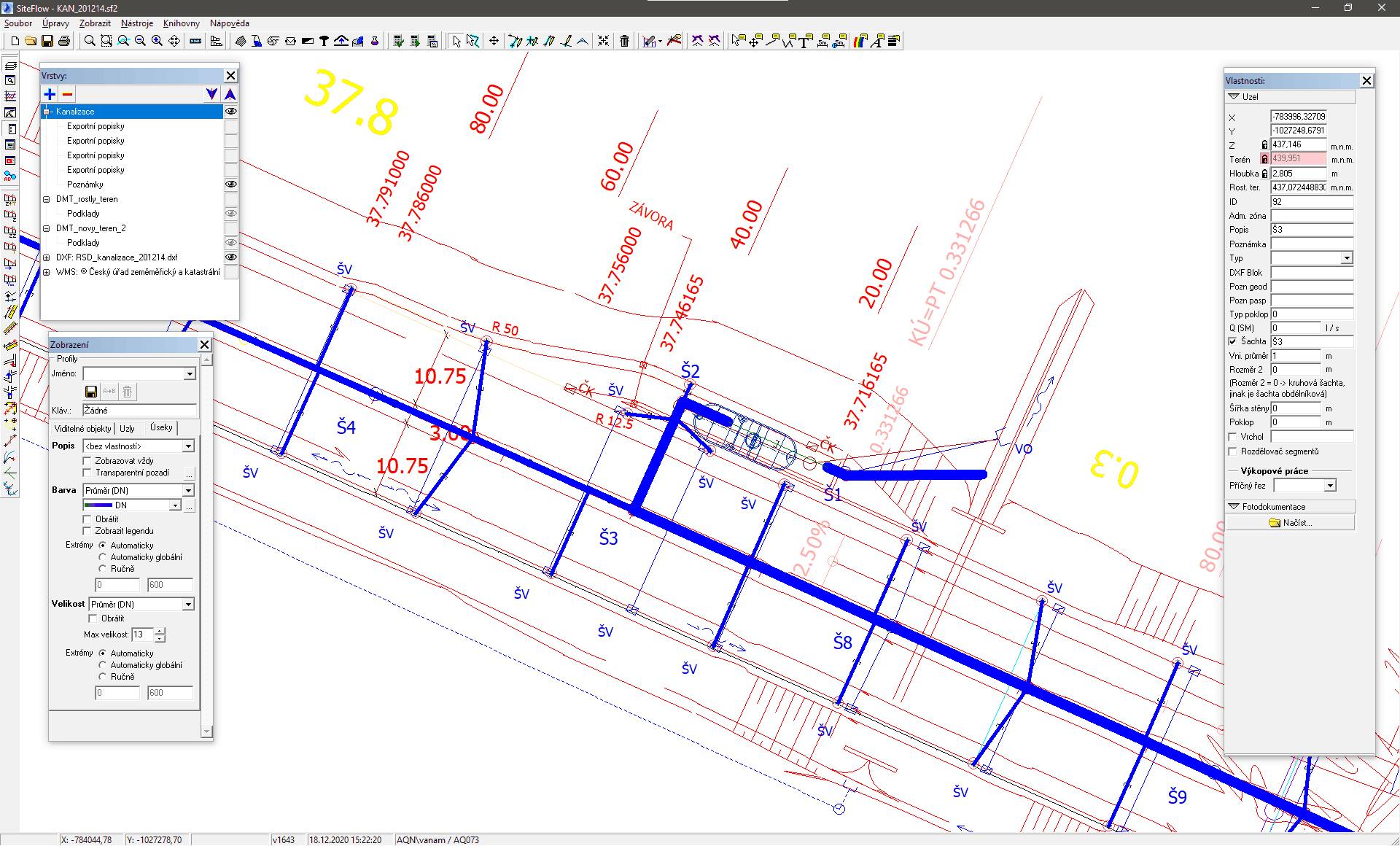The image size is (1400, 846).
Task: Enable the Zobrazovat vždy checkbox
Action: click(87, 461)
